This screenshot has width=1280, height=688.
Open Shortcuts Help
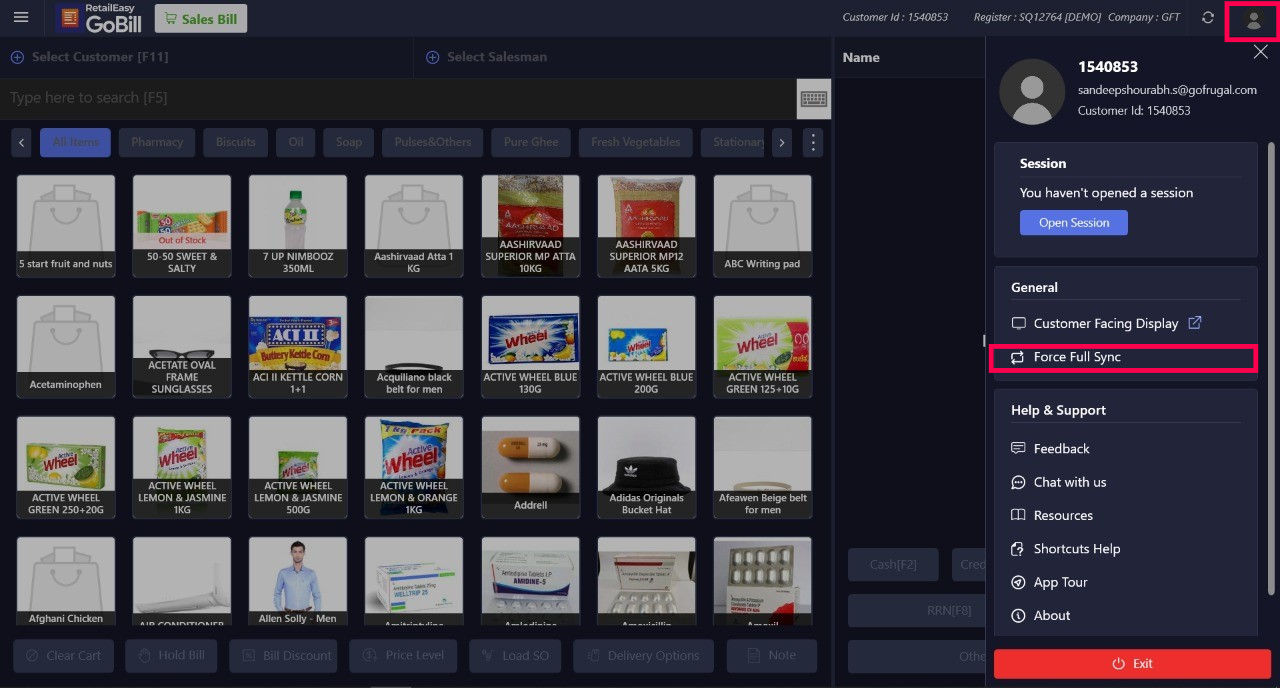pos(1077,549)
